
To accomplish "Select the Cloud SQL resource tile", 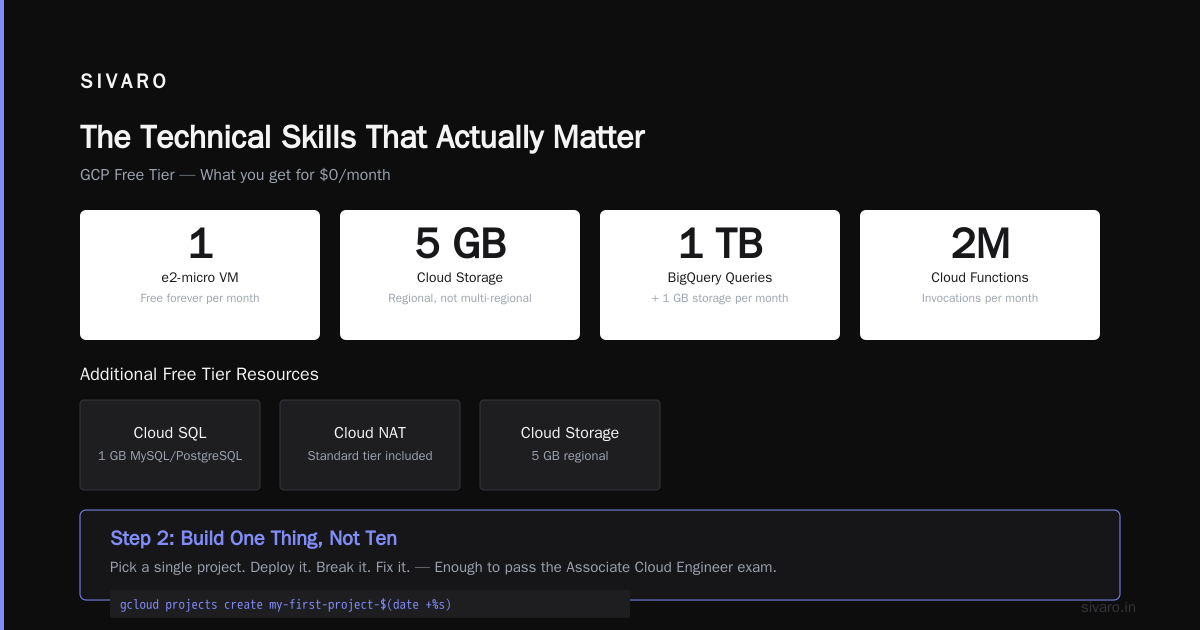I will point(170,445).
